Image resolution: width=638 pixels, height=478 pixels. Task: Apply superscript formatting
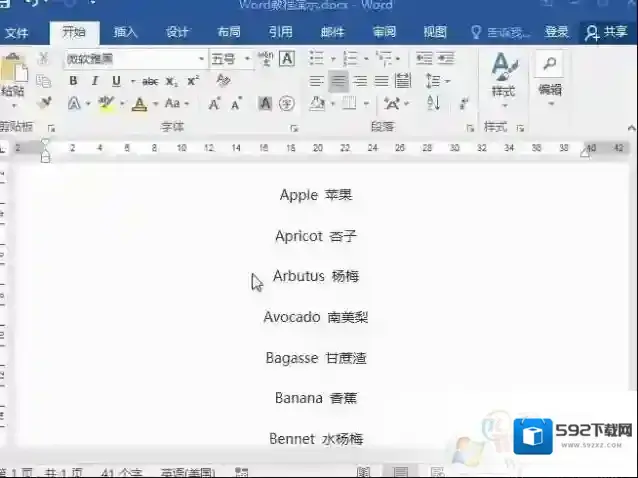[191, 81]
